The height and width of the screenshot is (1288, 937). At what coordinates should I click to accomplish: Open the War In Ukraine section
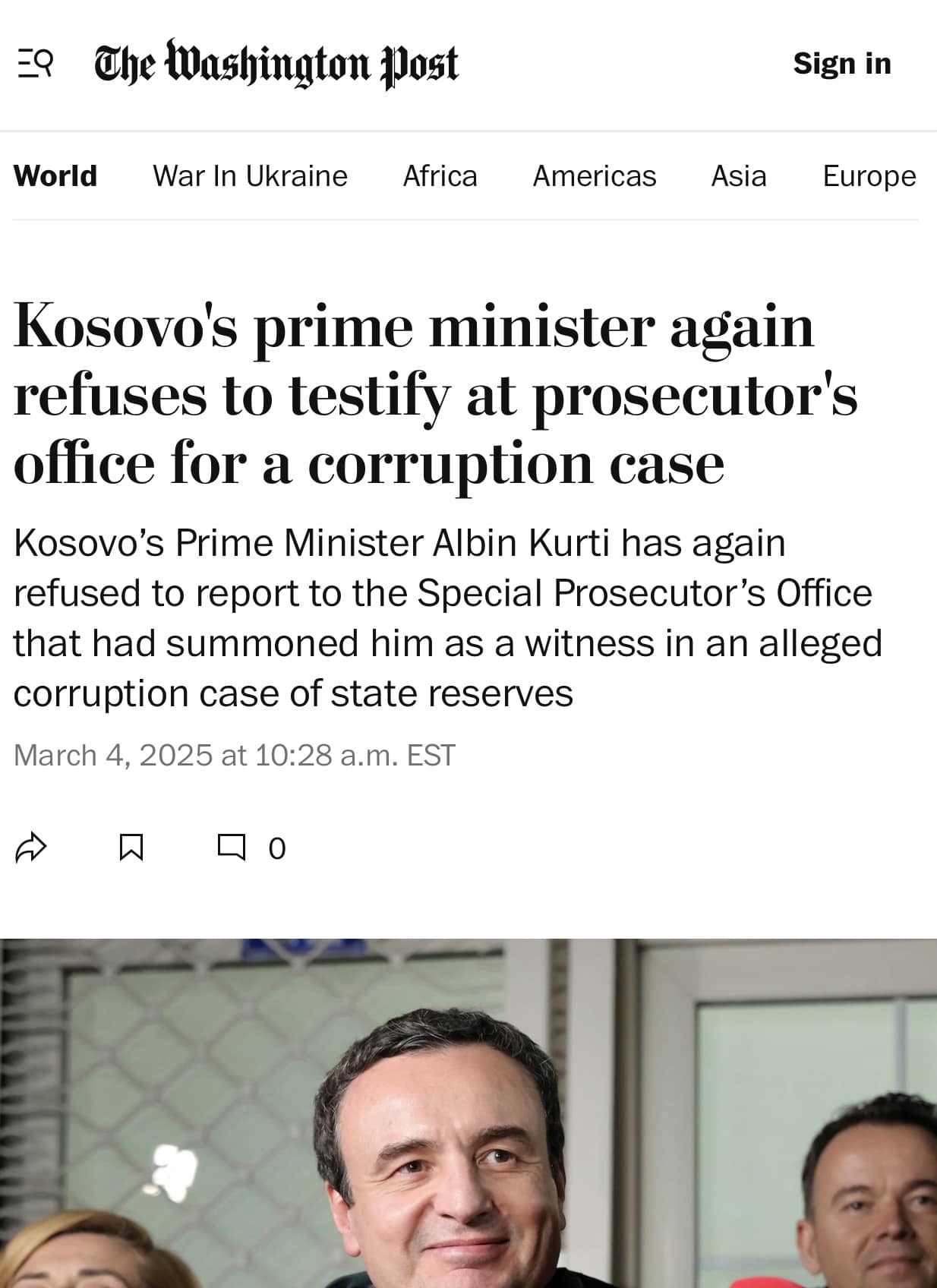(x=250, y=175)
